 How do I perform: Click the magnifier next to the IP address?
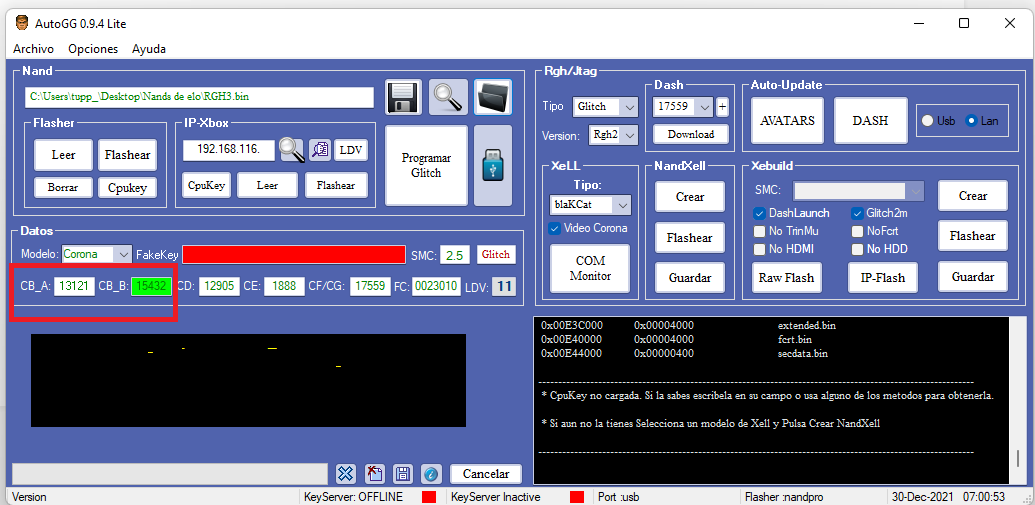click(292, 150)
